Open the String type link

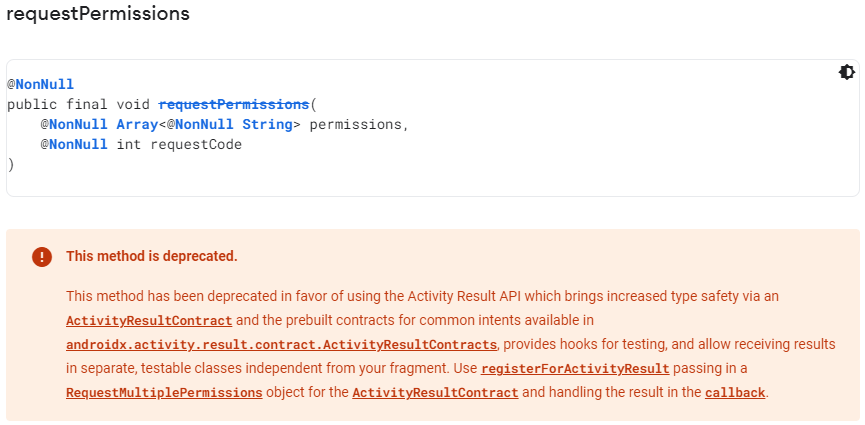267,124
